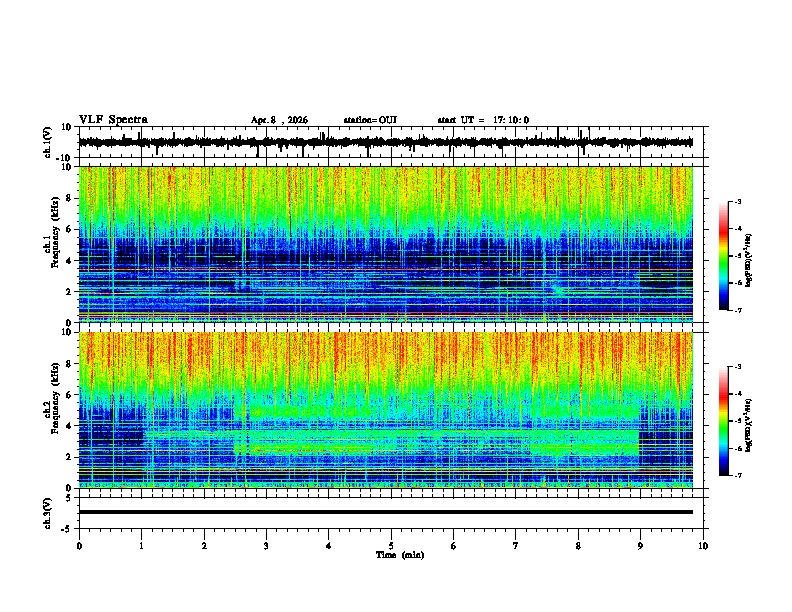
Task: Click the "4" minute tick on time axis
Action: (329, 546)
